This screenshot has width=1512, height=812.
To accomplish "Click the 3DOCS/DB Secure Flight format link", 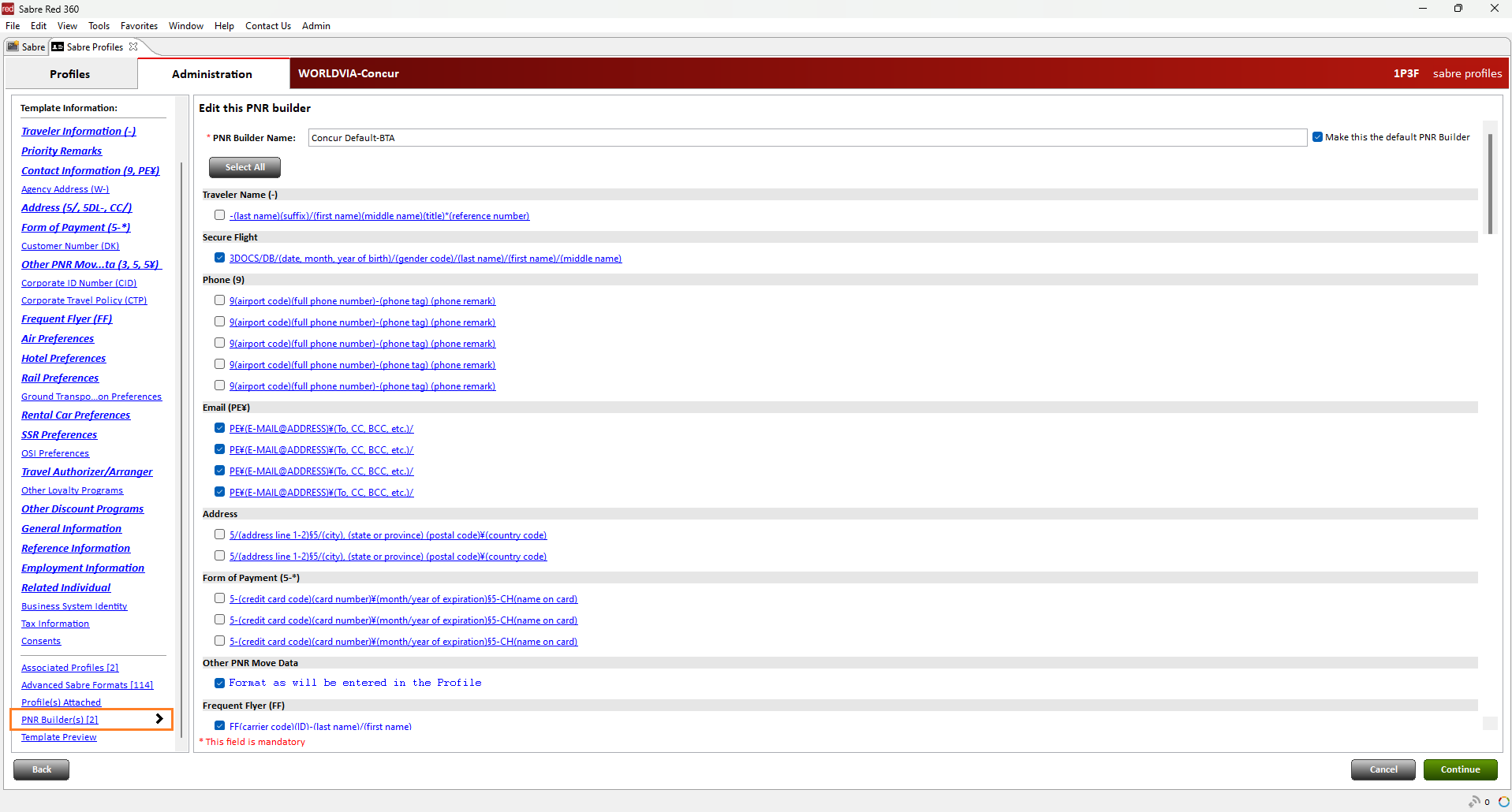I will [x=425, y=259].
